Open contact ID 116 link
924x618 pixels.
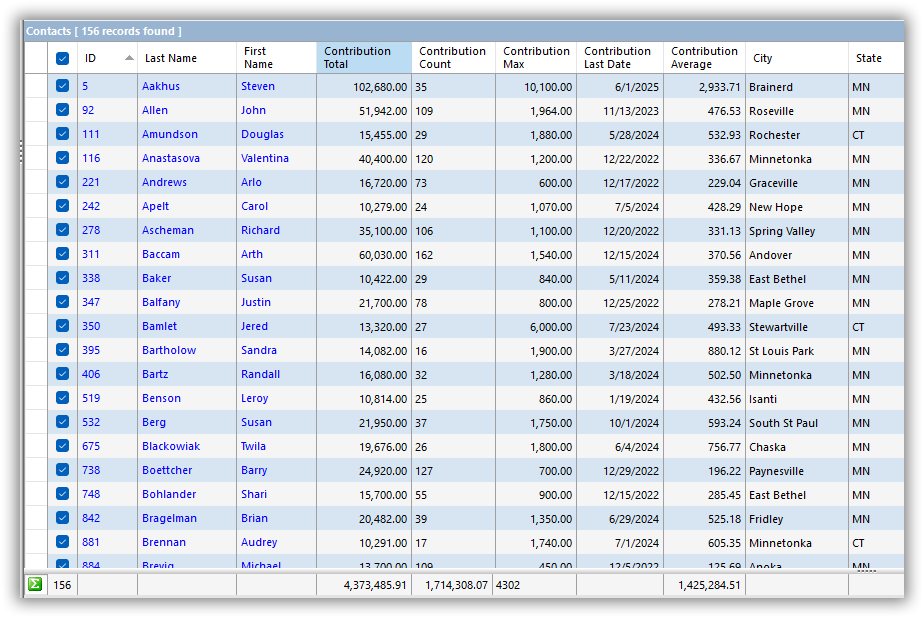click(91, 159)
